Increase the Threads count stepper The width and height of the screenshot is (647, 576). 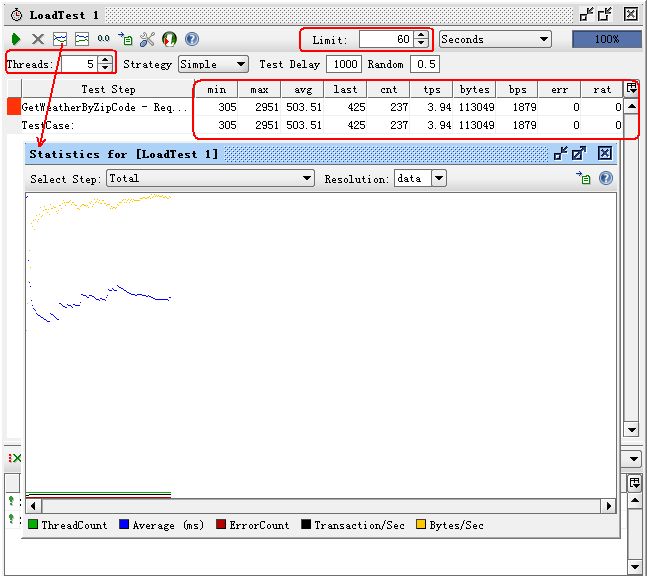pyautogui.click(x=105, y=60)
